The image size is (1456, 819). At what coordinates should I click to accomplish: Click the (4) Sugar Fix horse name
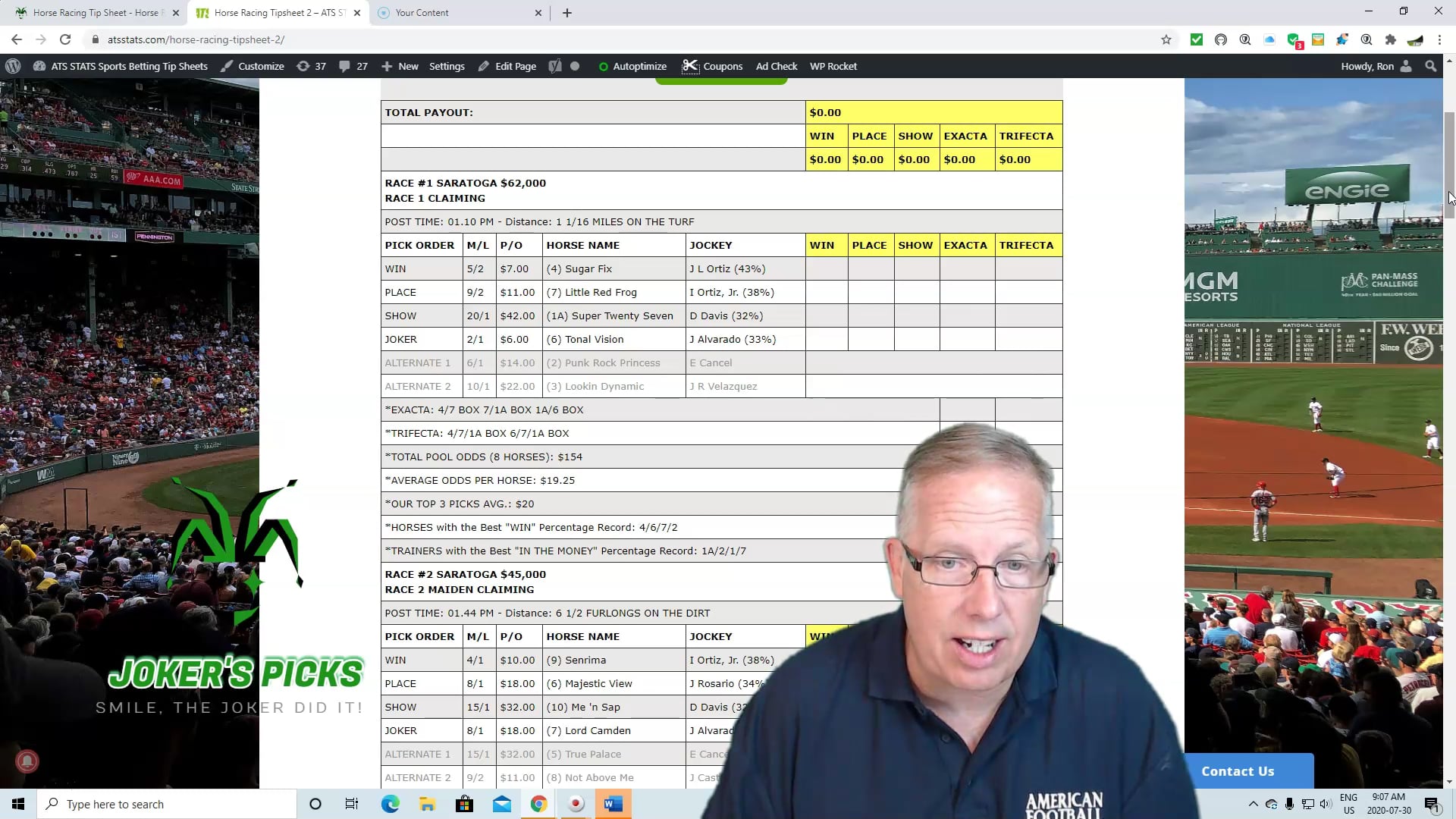(579, 268)
